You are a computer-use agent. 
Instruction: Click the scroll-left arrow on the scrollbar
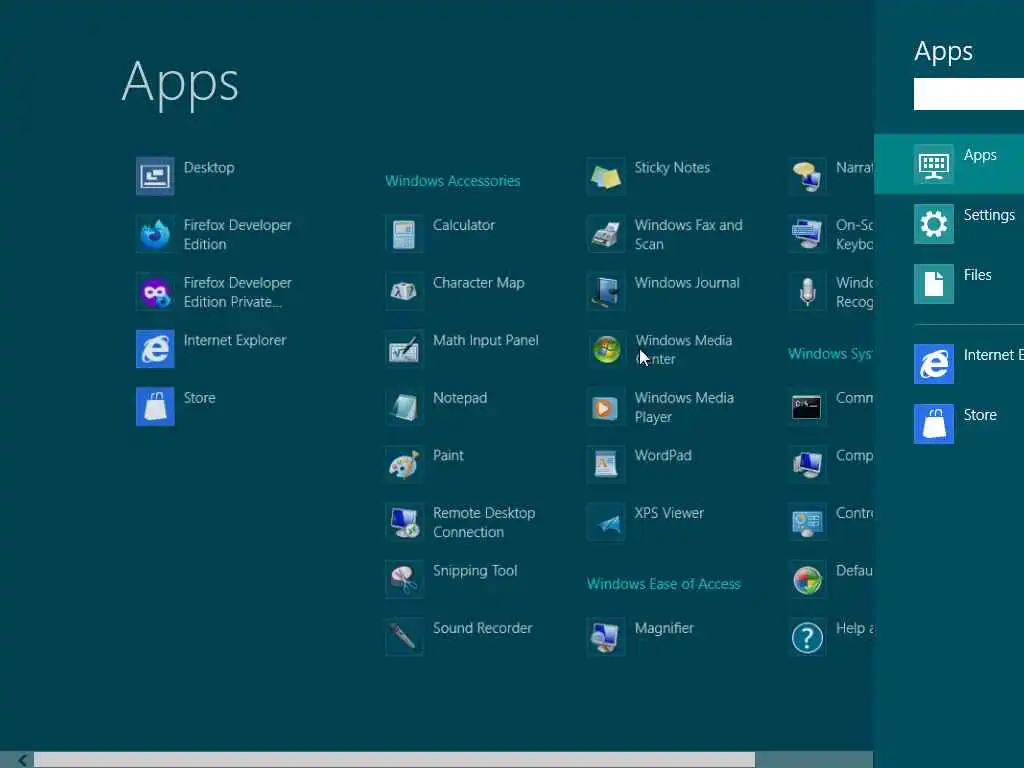[22, 760]
